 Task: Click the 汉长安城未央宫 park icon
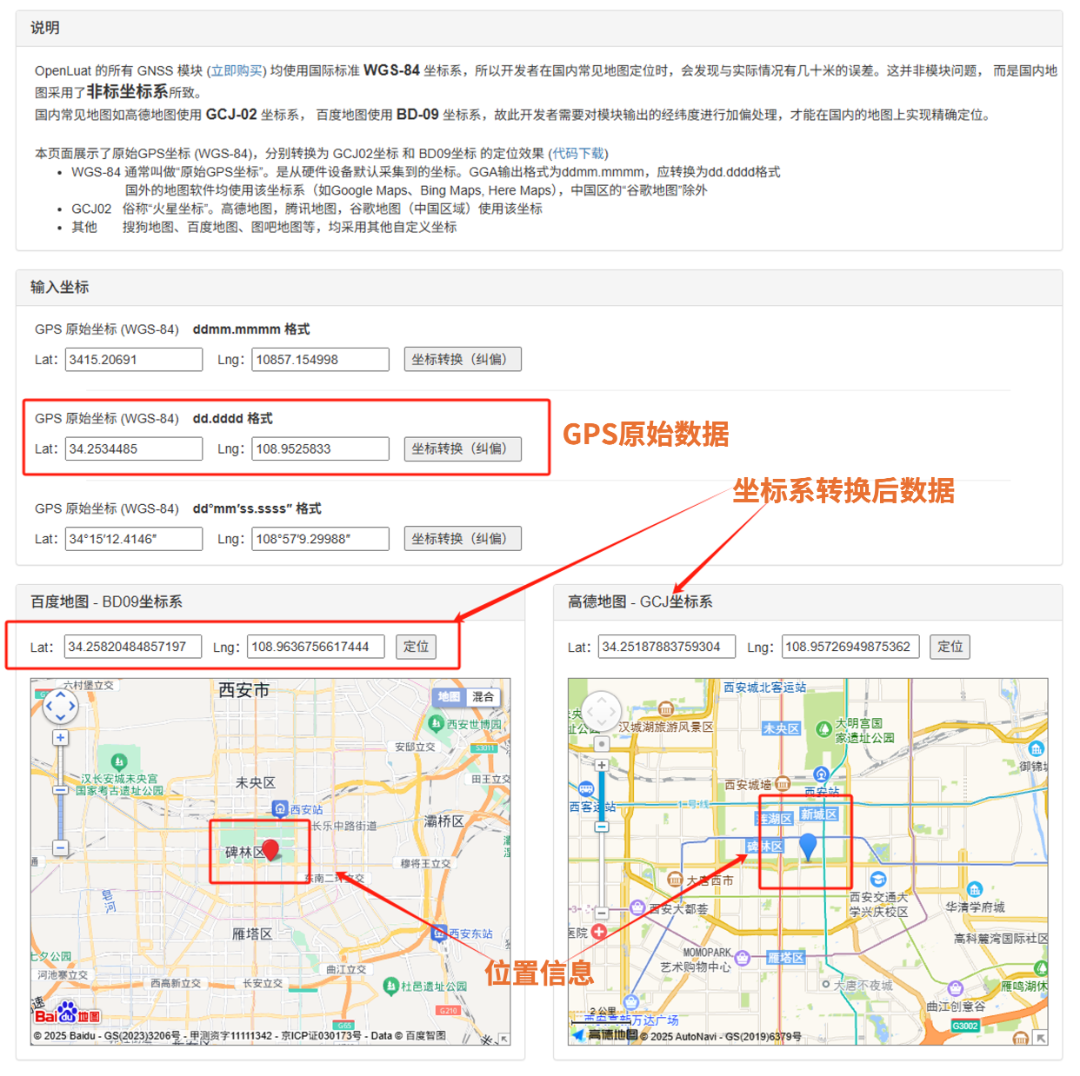click(x=119, y=761)
